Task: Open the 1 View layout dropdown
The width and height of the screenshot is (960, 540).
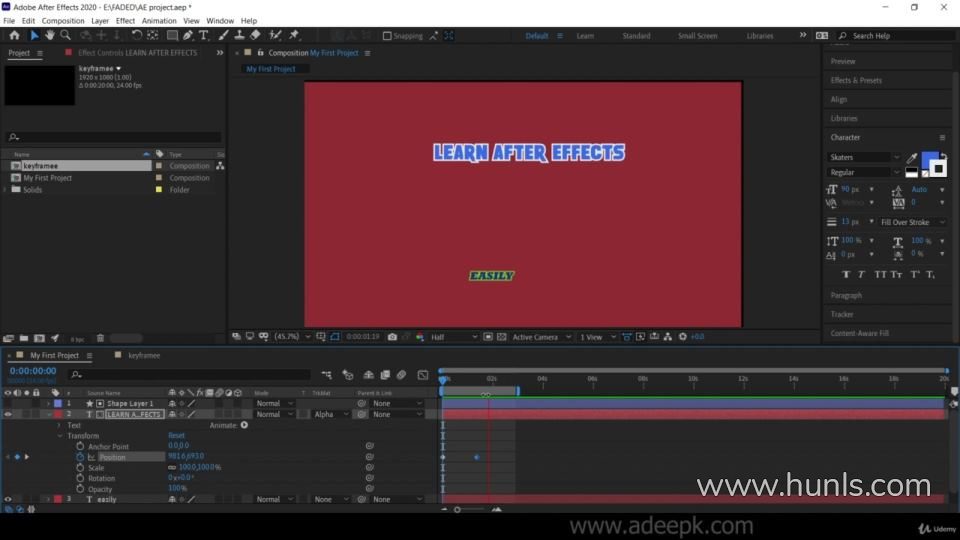Action: tap(598, 337)
